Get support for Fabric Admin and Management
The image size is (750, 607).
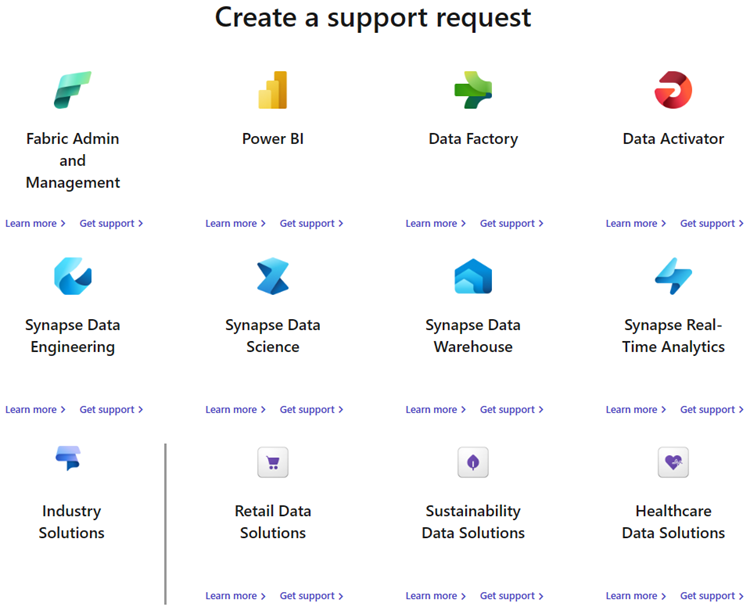tap(111, 223)
